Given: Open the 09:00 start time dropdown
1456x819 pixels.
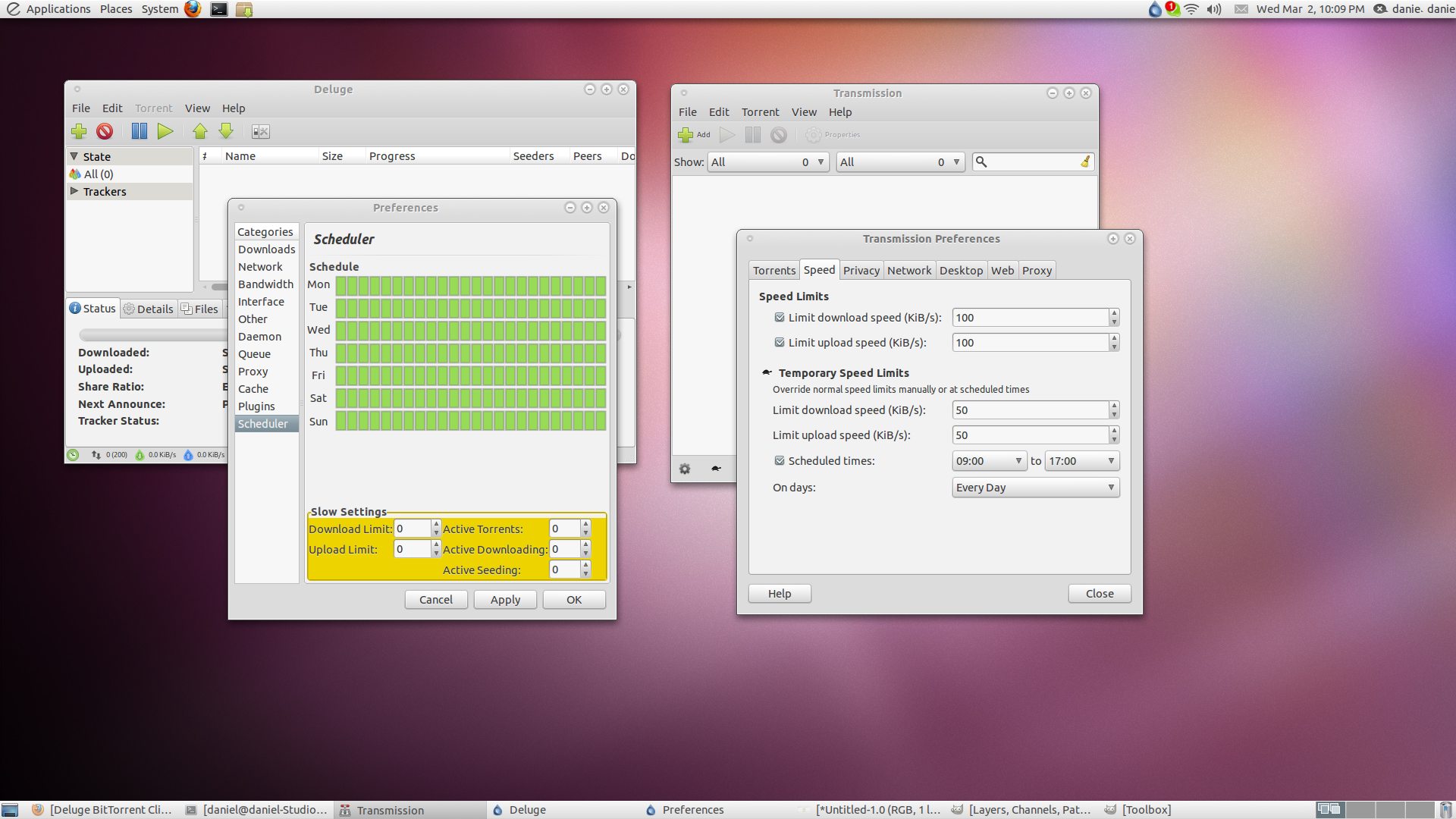Looking at the screenshot, I should point(989,461).
